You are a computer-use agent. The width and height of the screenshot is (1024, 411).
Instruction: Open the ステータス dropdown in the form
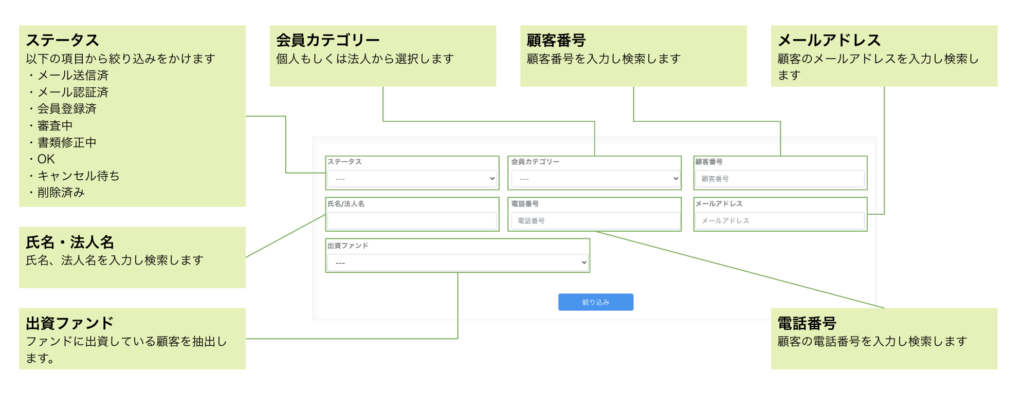pyautogui.click(x=411, y=179)
